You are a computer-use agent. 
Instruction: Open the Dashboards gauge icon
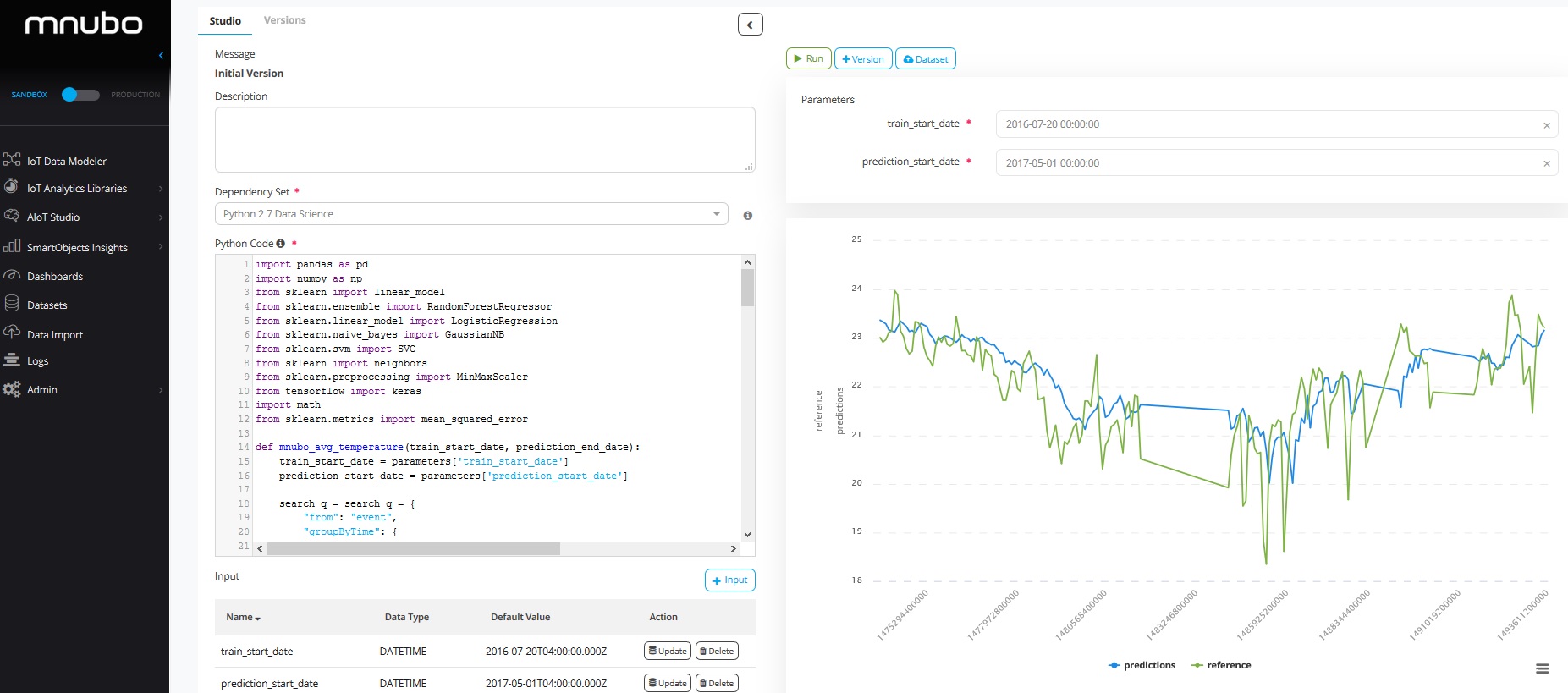tap(12, 276)
